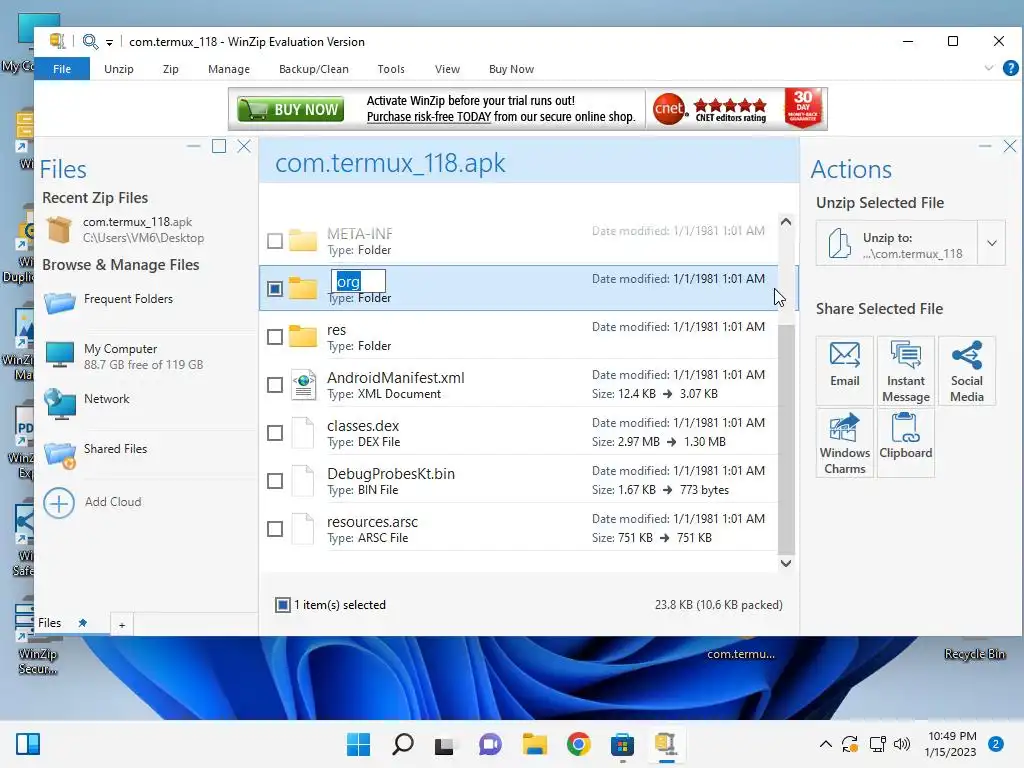1024x768 pixels.
Task: Select the DebugProbesKt.bin file name
Action: tap(391, 474)
